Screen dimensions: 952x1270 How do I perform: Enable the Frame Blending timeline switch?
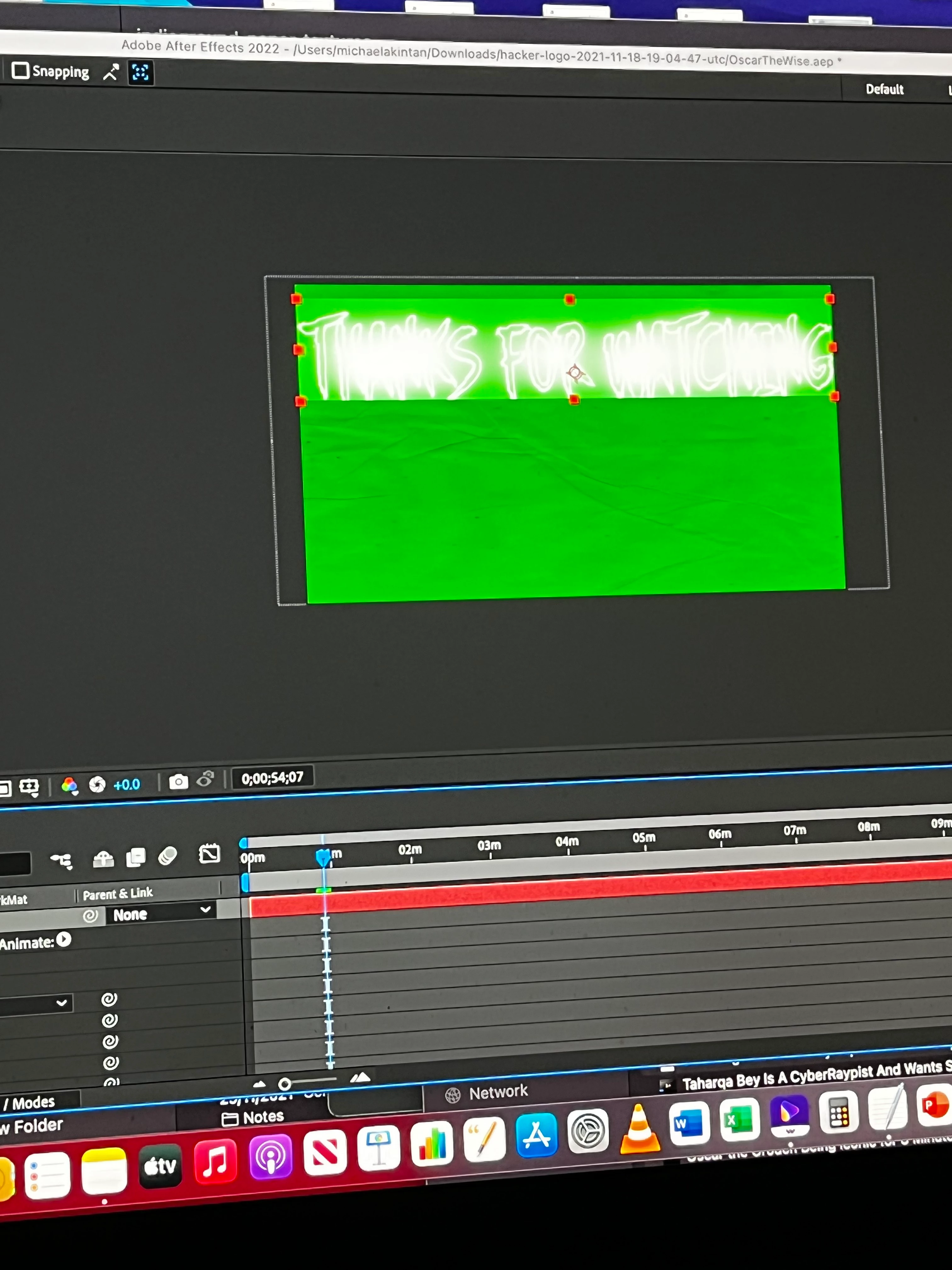pyautogui.click(x=136, y=857)
